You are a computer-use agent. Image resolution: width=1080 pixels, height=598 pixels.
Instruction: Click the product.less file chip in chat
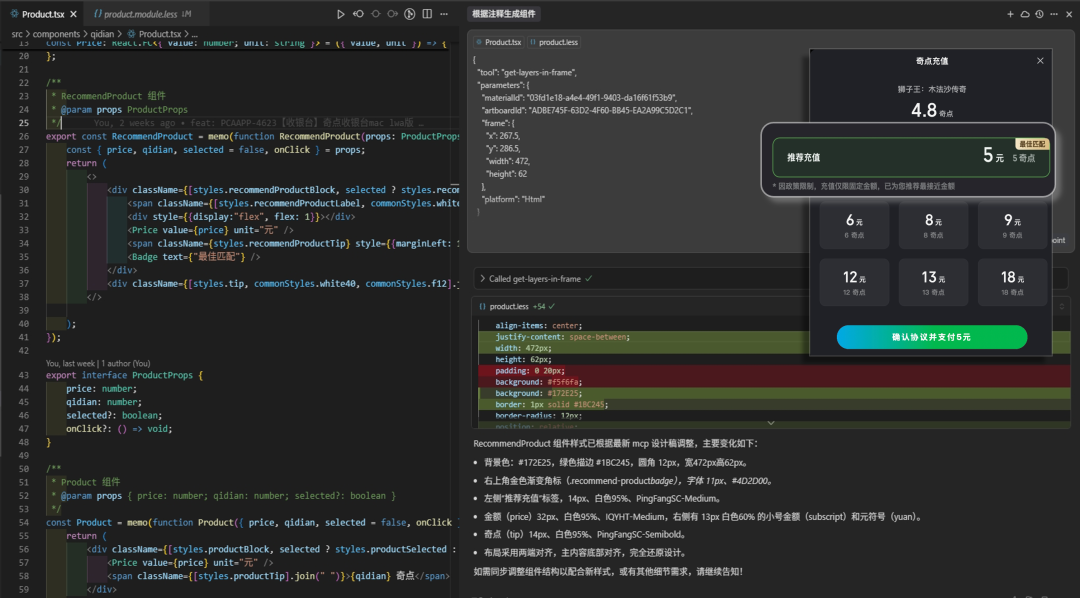[x=554, y=42]
